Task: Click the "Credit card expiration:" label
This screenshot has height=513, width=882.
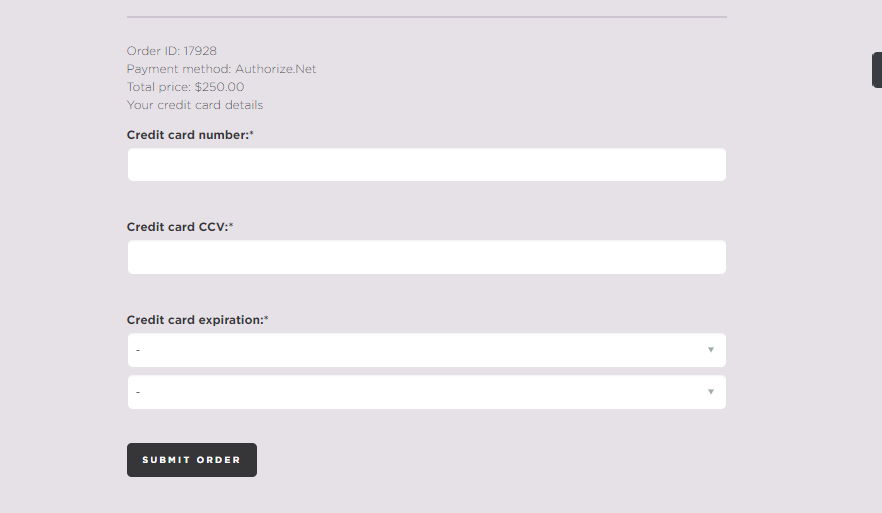Action: pos(195,320)
